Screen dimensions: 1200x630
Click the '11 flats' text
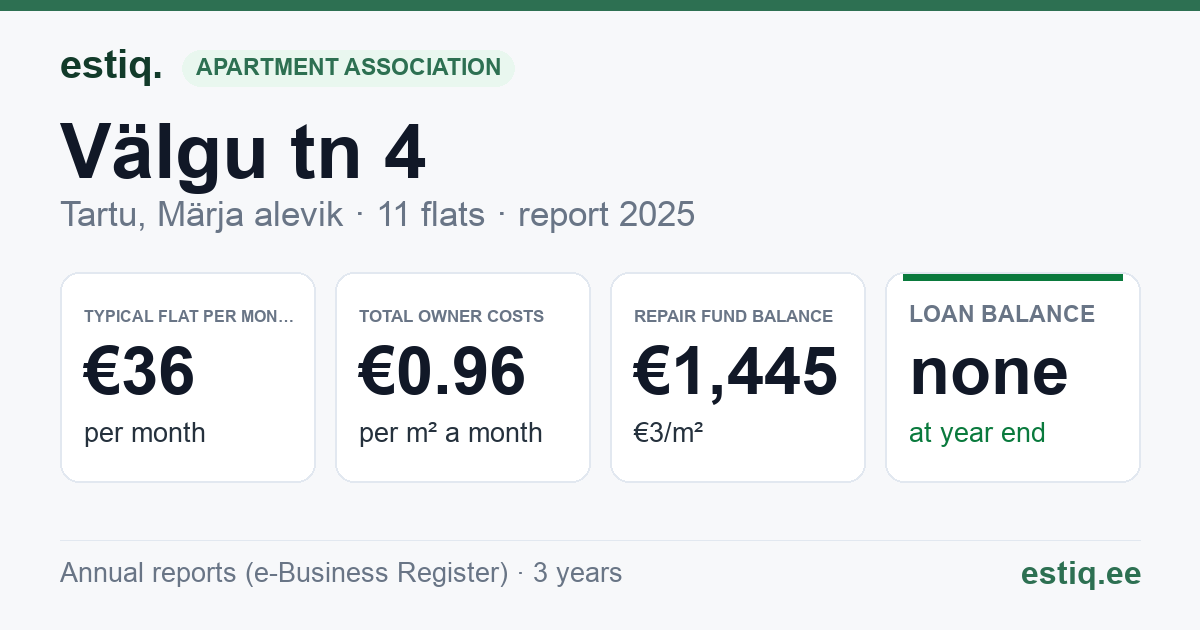[431, 214]
